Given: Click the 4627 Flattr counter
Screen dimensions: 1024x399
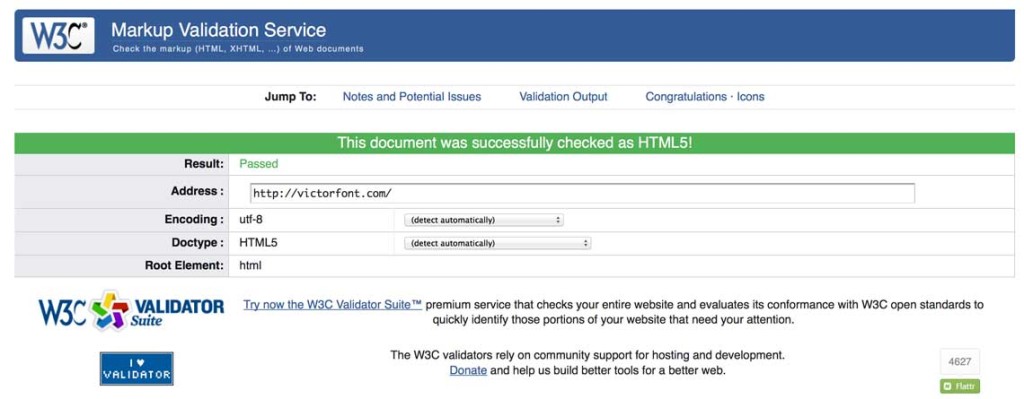Looking at the screenshot, I should tap(960, 361).
